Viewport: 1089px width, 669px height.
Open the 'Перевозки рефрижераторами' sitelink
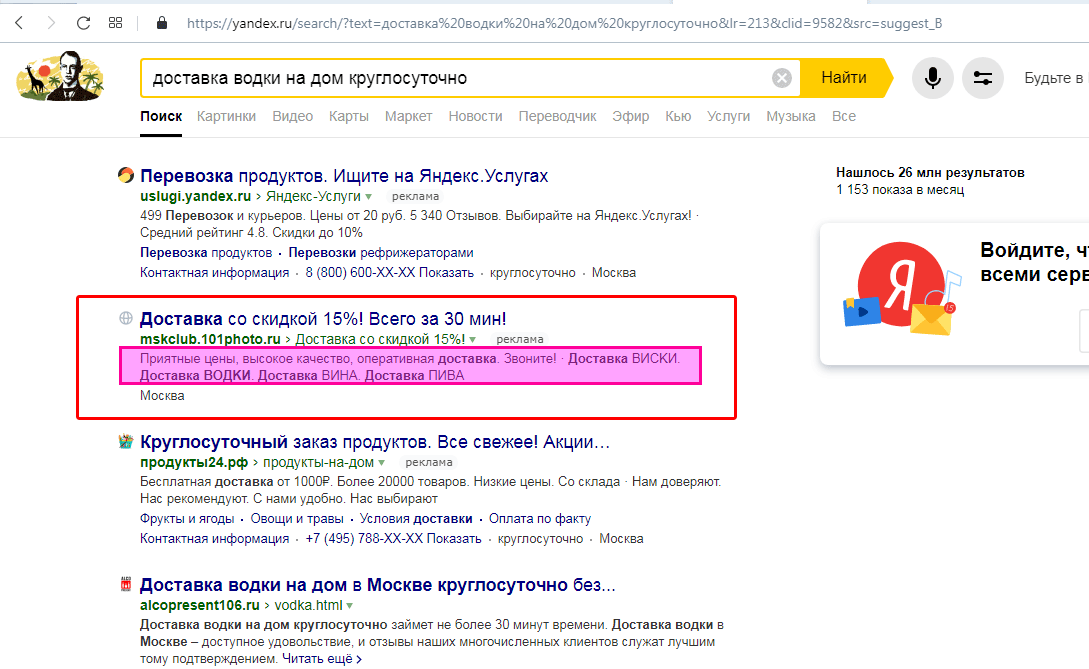381,253
